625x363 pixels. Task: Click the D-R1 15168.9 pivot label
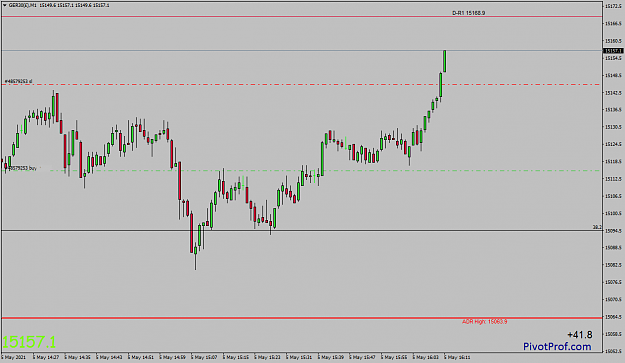click(468, 13)
